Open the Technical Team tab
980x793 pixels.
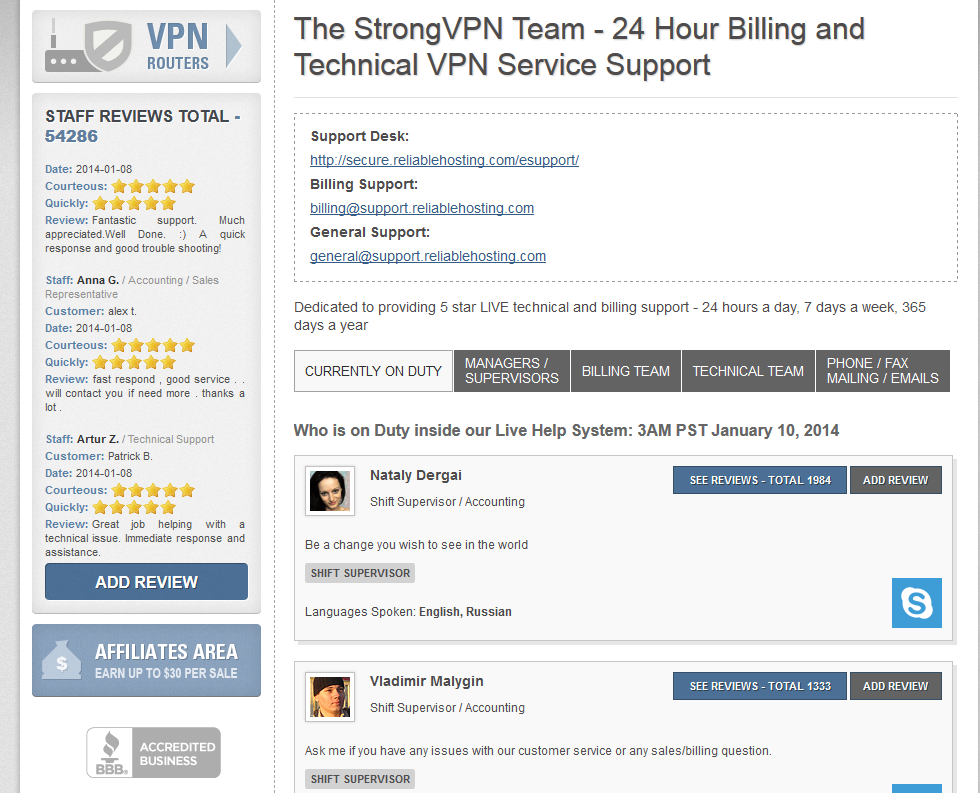(748, 371)
